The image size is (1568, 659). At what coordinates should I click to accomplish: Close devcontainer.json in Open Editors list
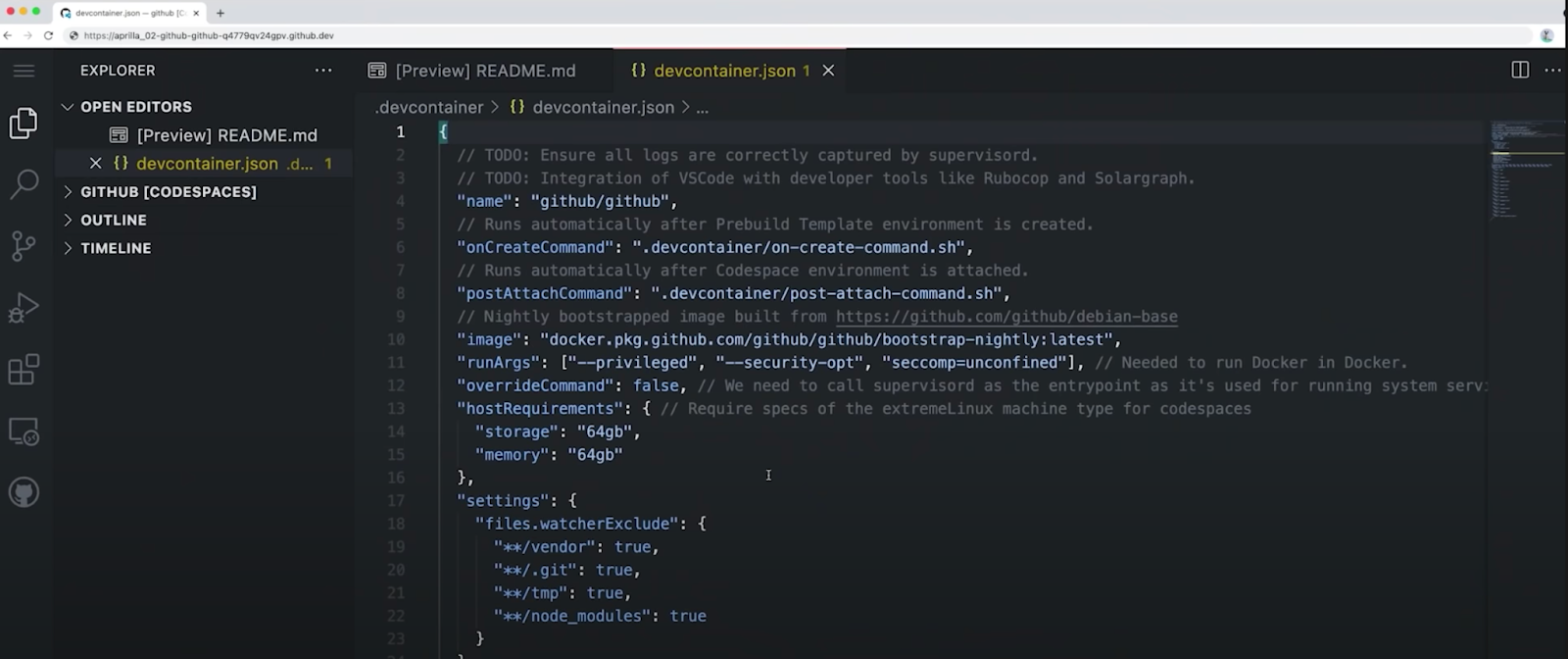[x=95, y=164]
